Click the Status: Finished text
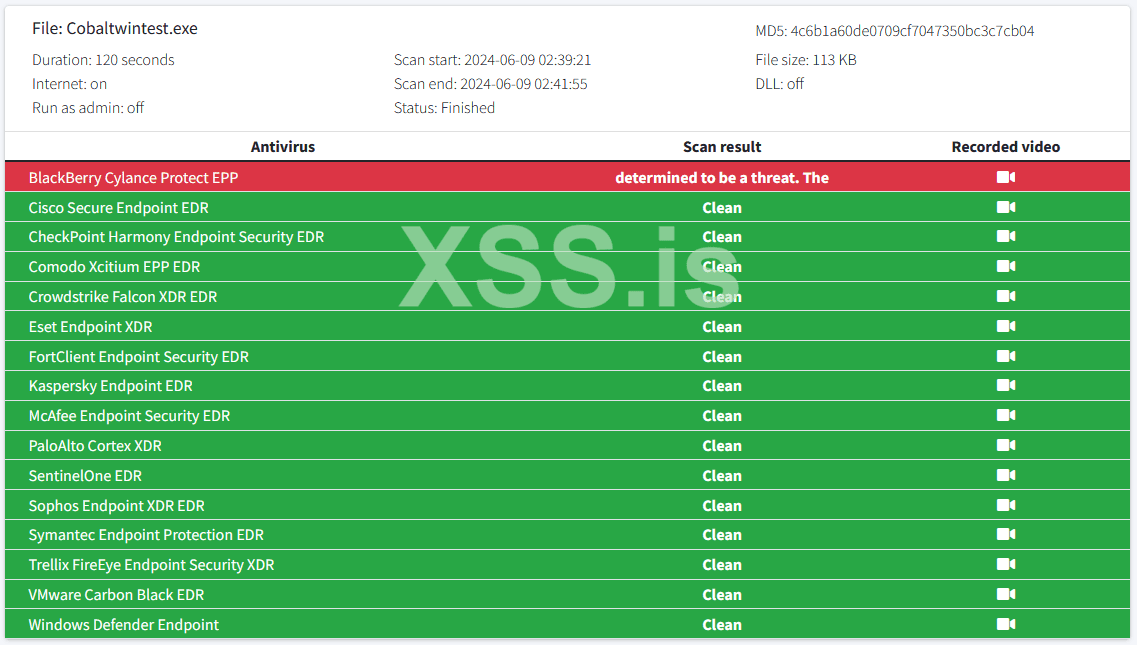1137x645 pixels. tap(445, 107)
